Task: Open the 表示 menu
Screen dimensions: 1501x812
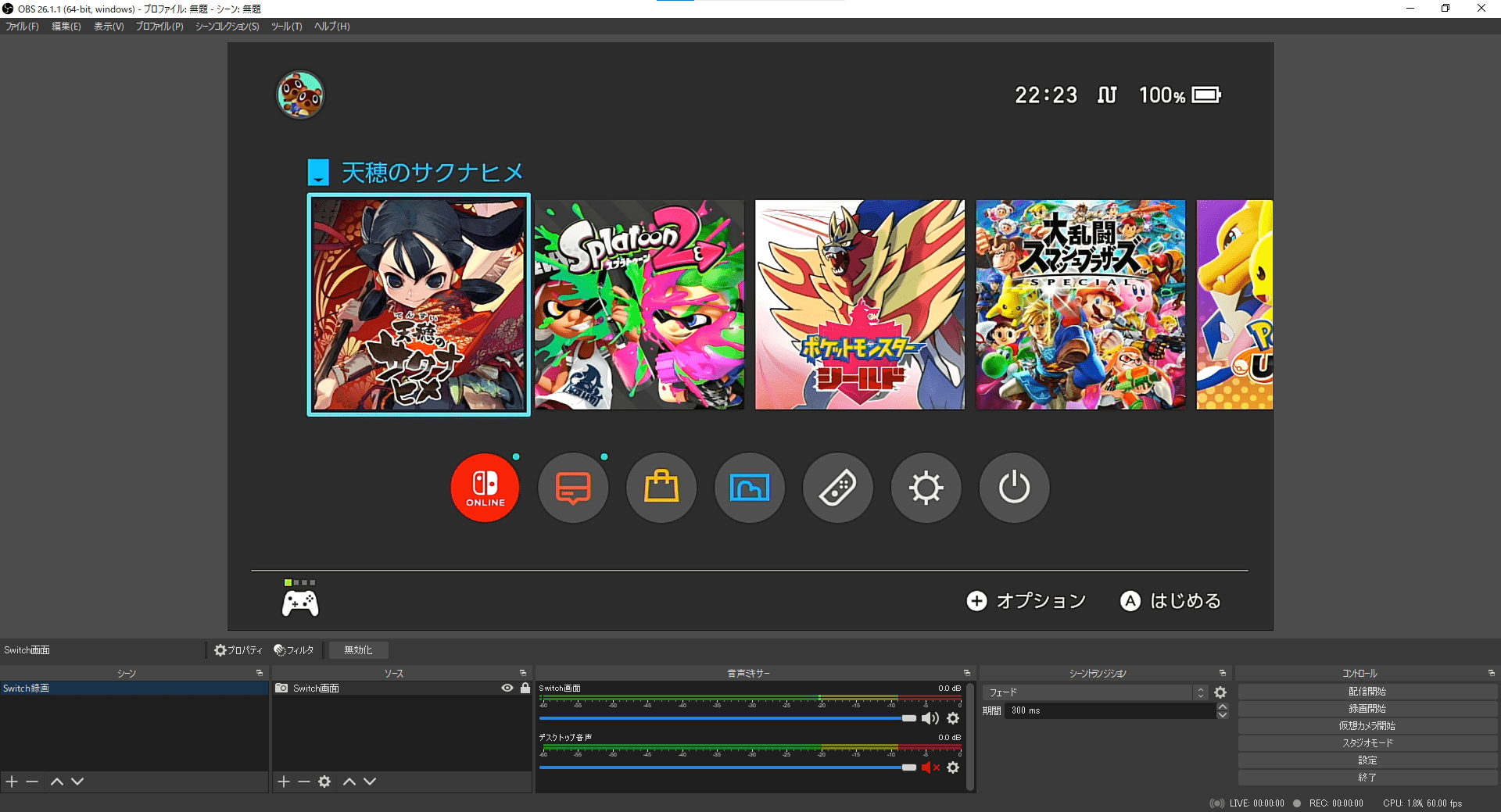Action: [109, 26]
